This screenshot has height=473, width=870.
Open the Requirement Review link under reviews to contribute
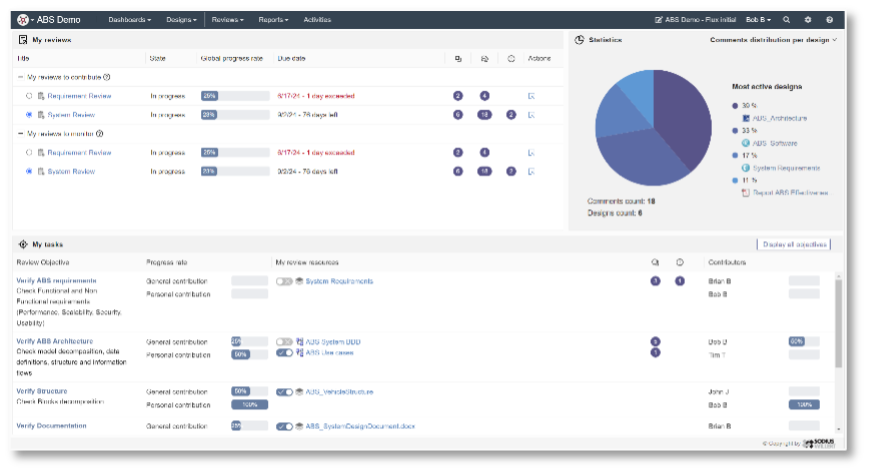click(79, 96)
